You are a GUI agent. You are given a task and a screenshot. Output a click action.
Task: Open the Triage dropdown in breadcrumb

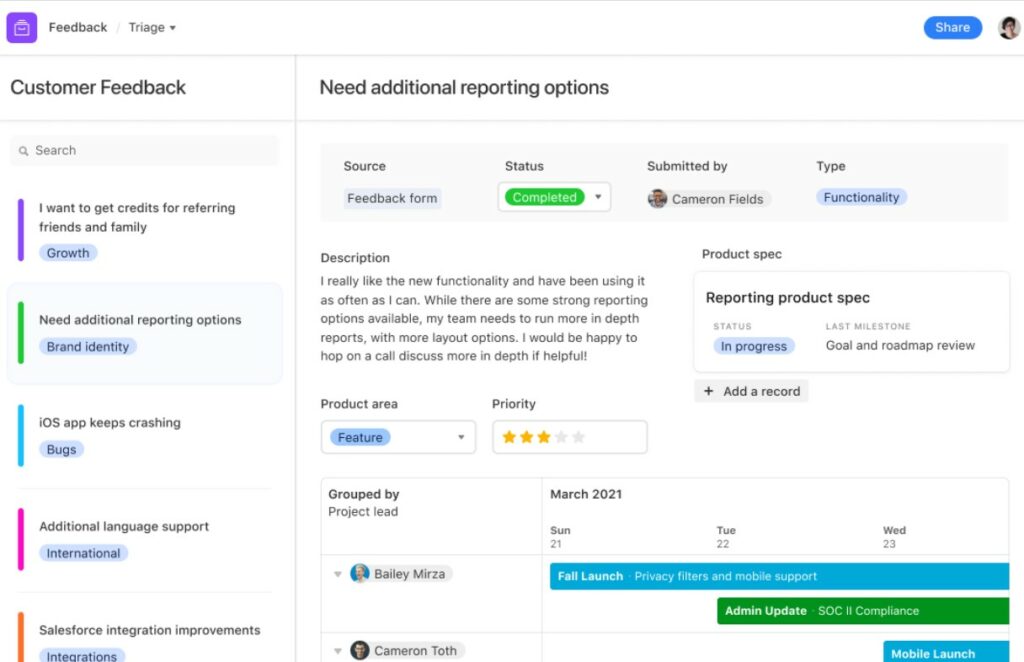[152, 27]
